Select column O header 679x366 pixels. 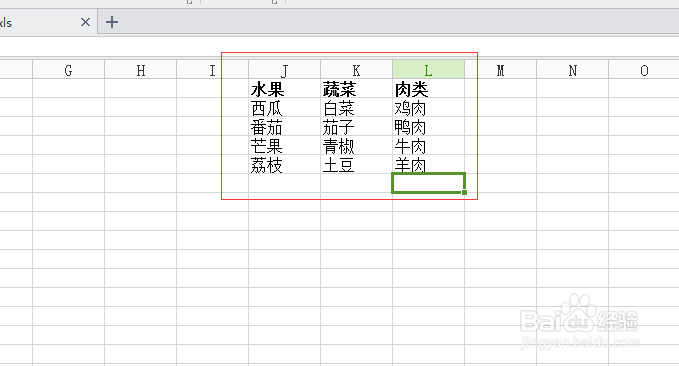[644, 70]
